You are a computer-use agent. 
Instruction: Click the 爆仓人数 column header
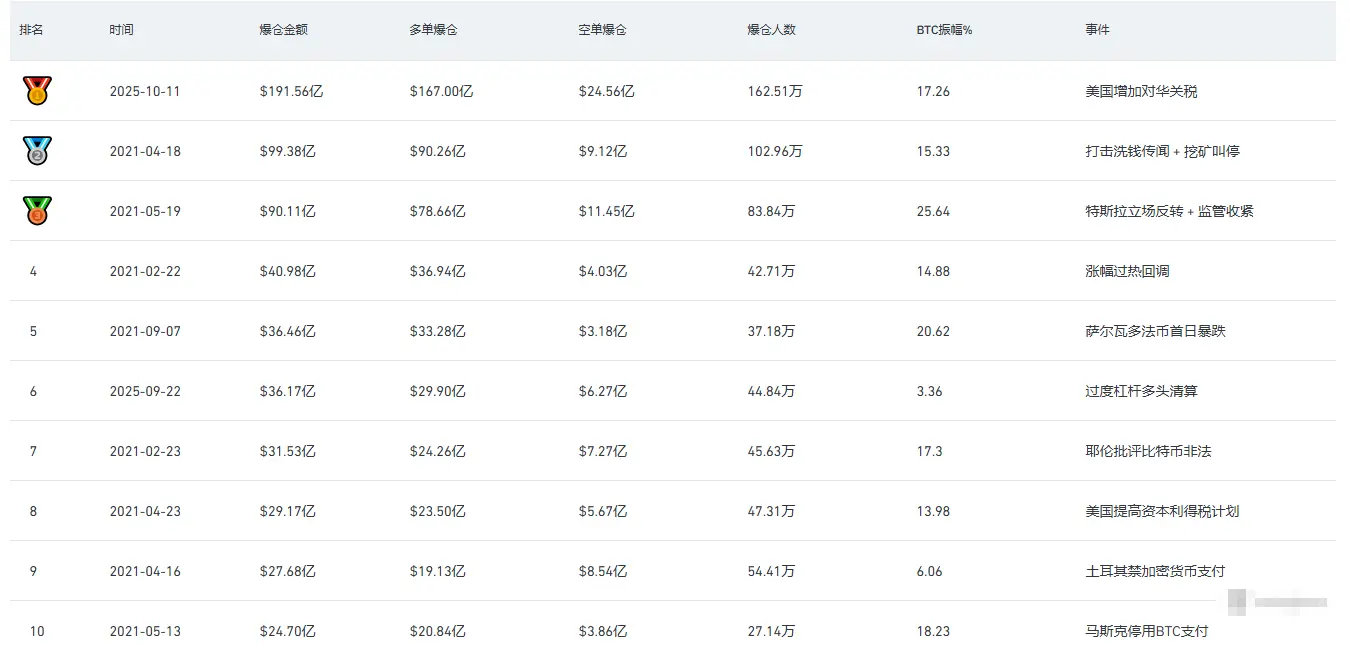tap(771, 30)
